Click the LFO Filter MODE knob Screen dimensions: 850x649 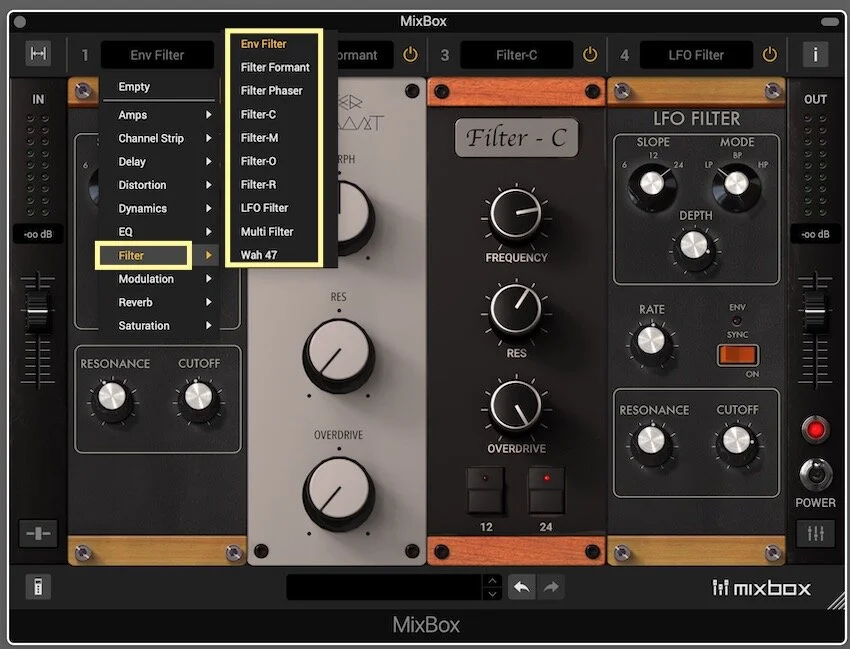tap(736, 185)
